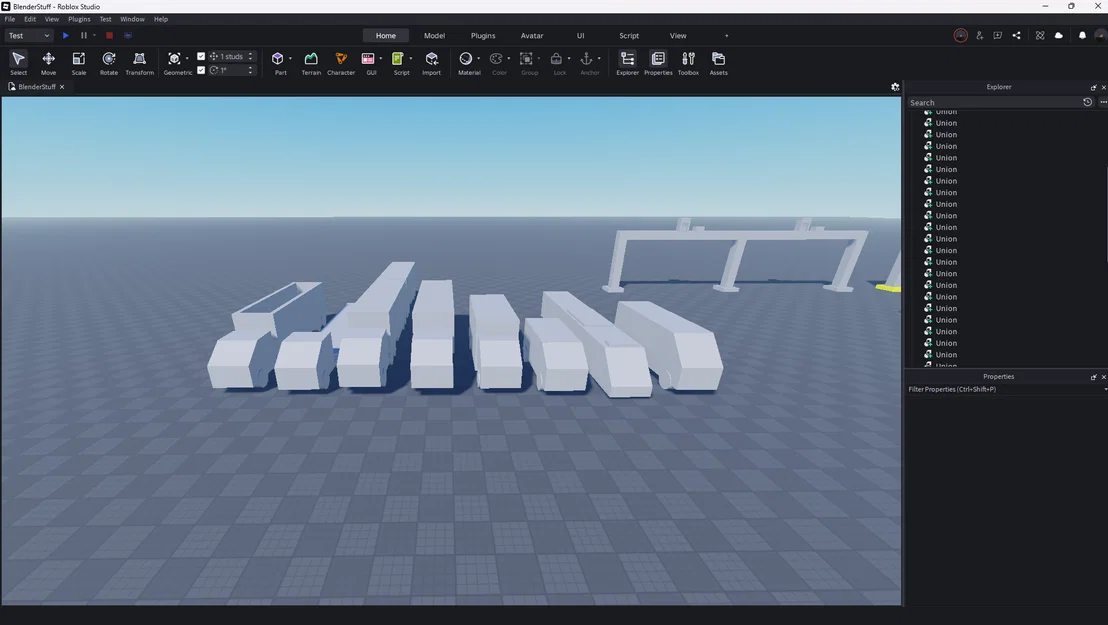Toggle the Explorer panel button
This screenshot has width=1108, height=625.
(627, 62)
